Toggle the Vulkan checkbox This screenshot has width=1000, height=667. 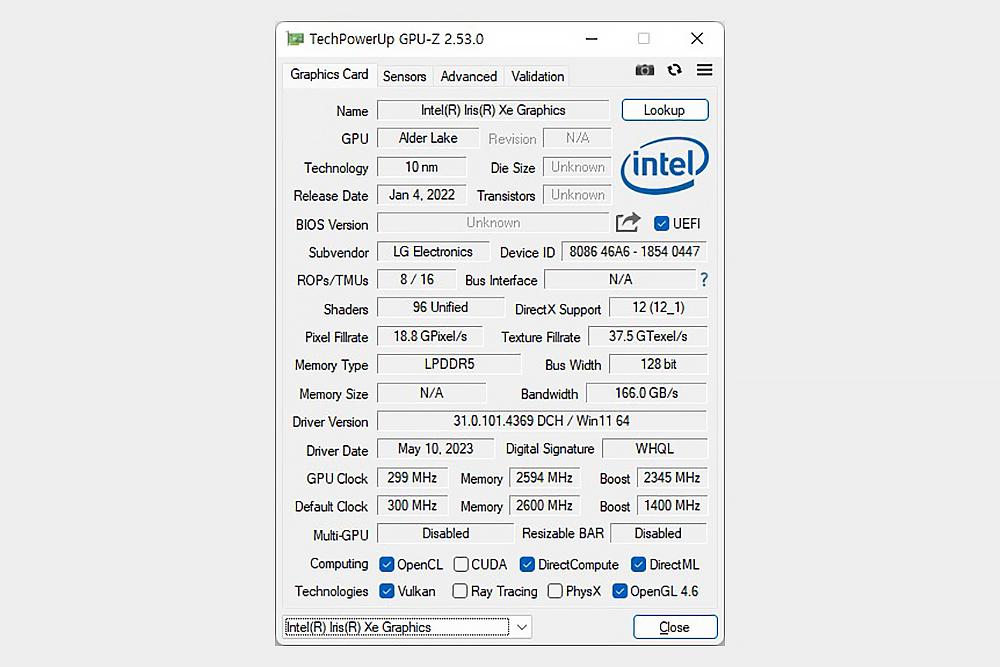point(386,591)
